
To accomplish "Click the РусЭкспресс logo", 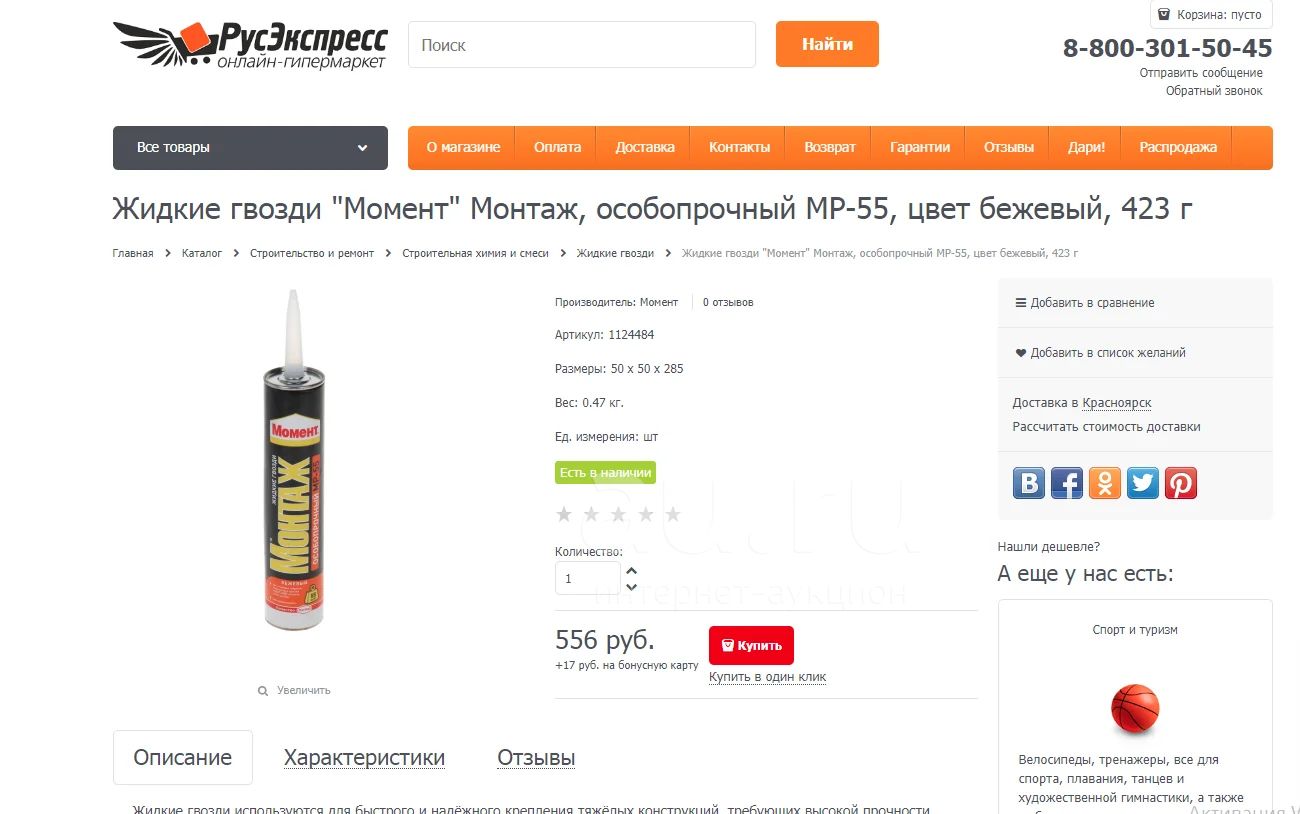I will 250,46.
